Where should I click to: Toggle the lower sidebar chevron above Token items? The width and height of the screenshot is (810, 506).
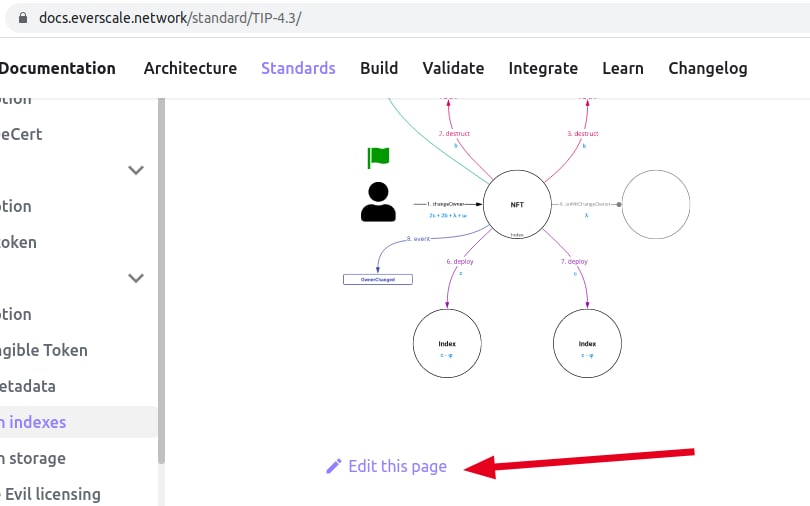[137, 278]
